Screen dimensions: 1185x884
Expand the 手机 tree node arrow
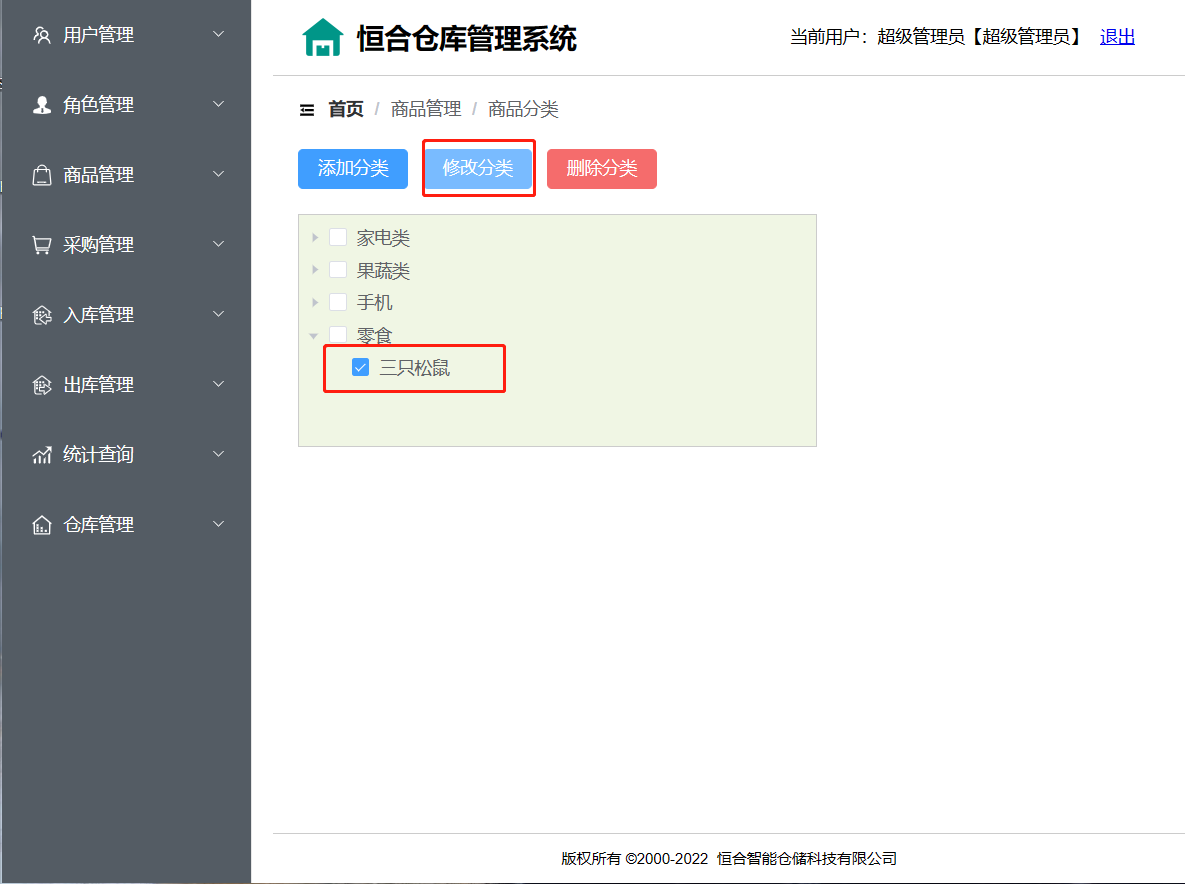point(315,302)
